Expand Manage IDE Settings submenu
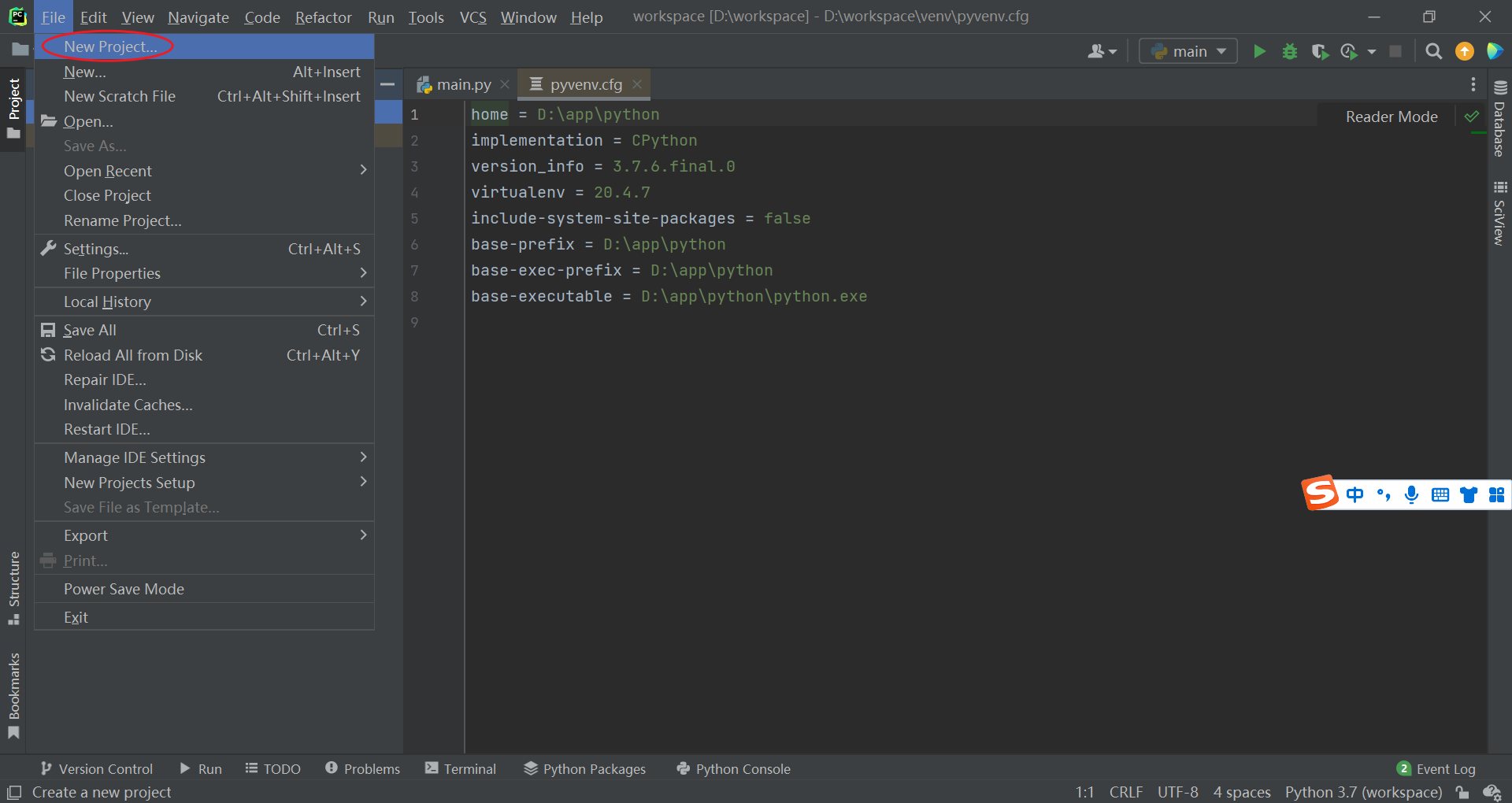The image size is (1512, 803). 204,457
